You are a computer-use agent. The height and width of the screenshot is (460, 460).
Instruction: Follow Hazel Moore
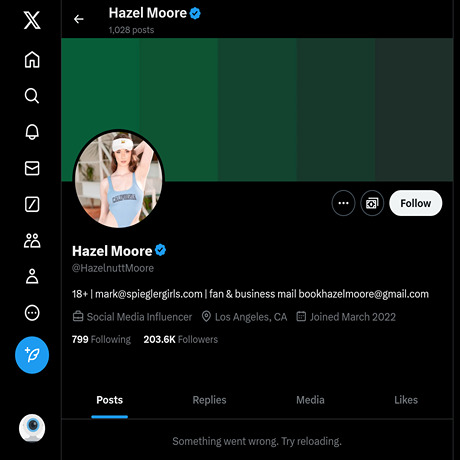coord(416,203)
